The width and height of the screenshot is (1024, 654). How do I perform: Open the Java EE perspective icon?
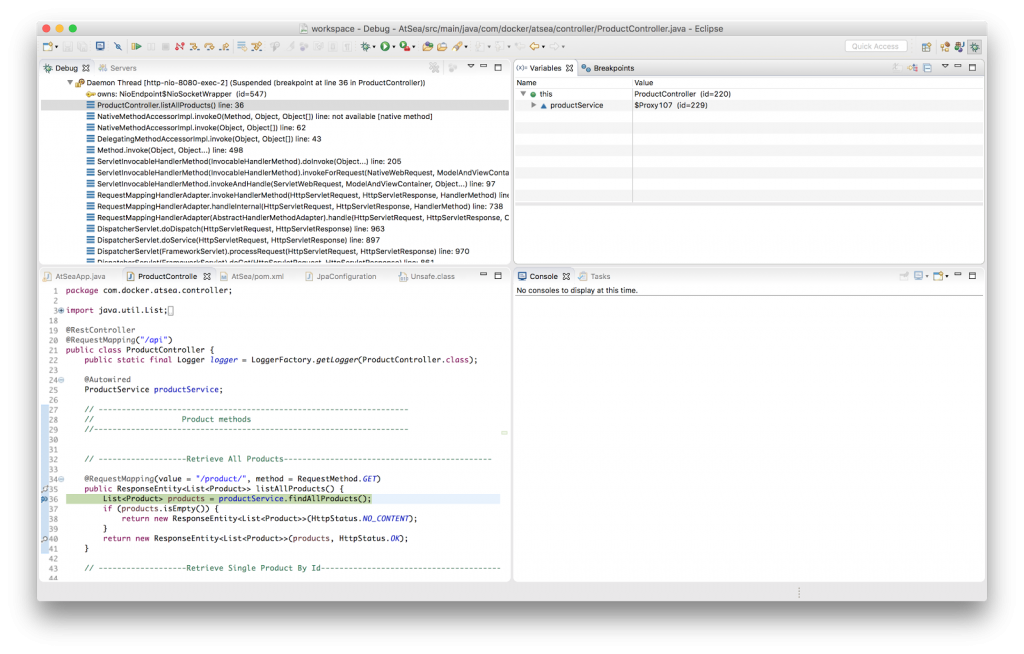point(945,46)
